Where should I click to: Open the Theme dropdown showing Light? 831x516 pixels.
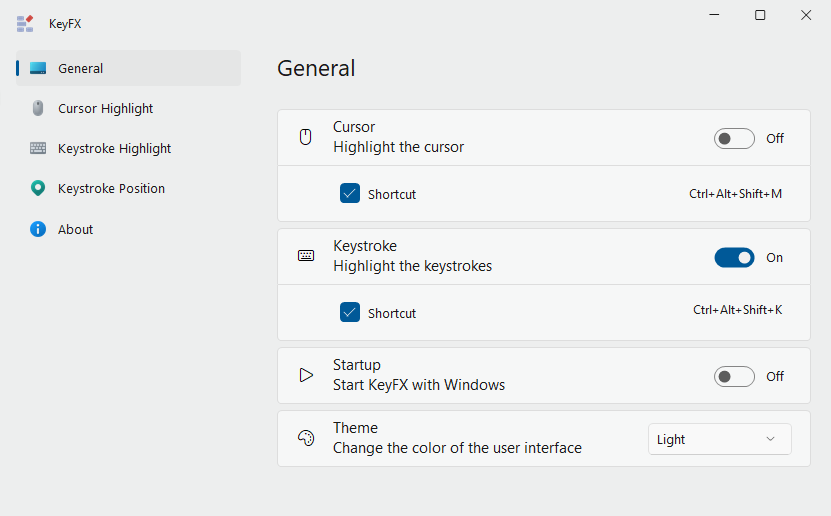[x=719, y=439]
